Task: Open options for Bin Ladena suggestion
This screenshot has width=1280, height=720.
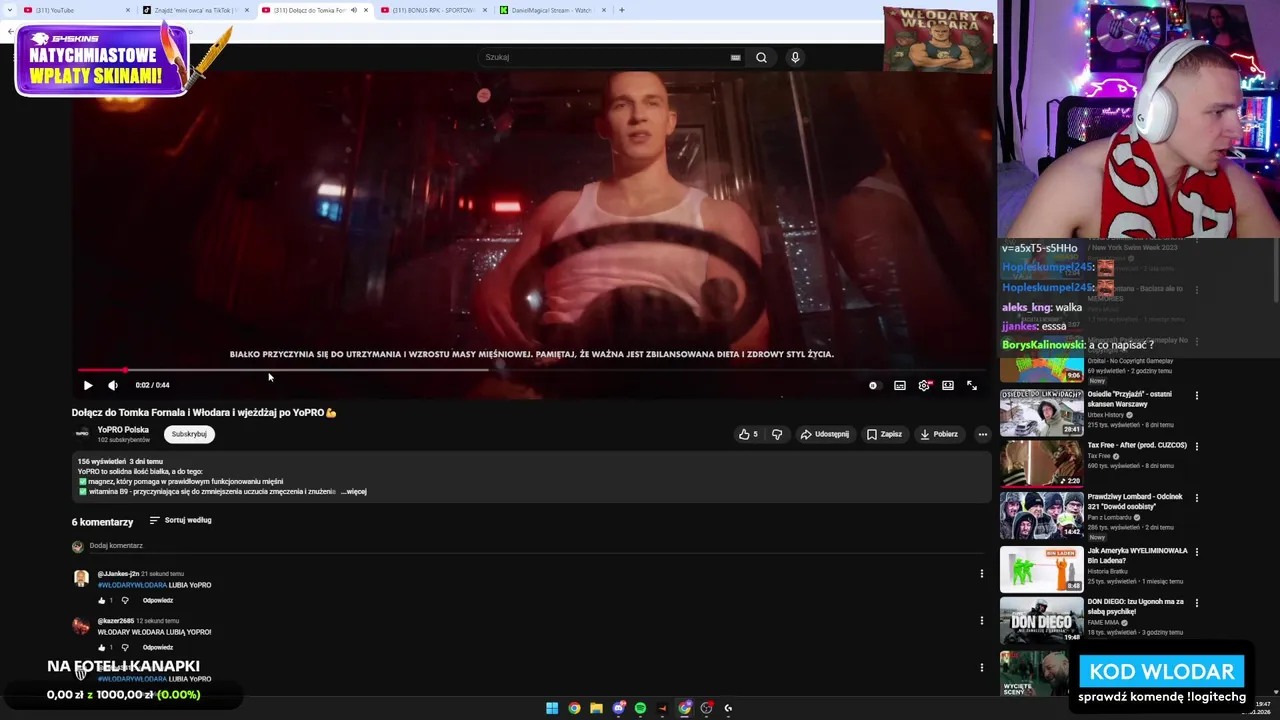Action: (1196, 551)
